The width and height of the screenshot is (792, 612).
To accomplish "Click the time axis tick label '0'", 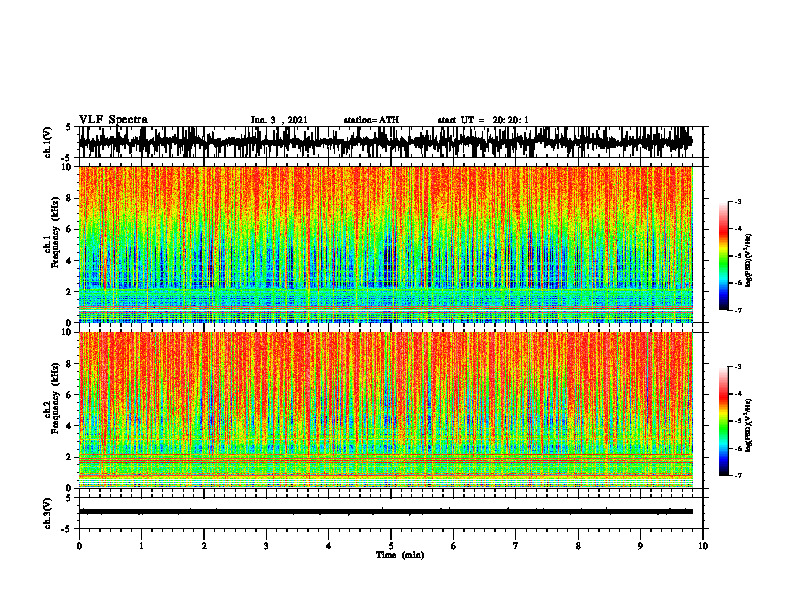I will [x=79, y=546].
